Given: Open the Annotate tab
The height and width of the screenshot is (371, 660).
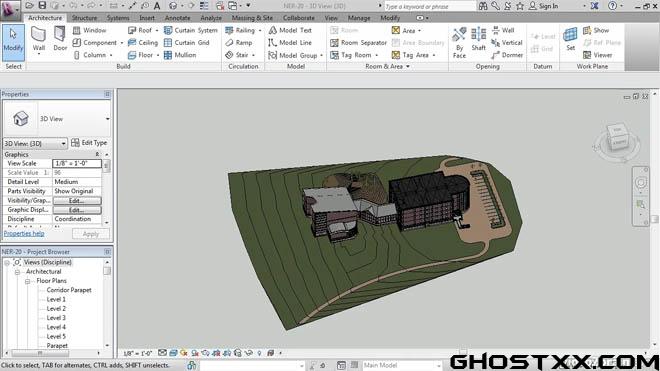Looking at the screenshot, I should point(177,18).
